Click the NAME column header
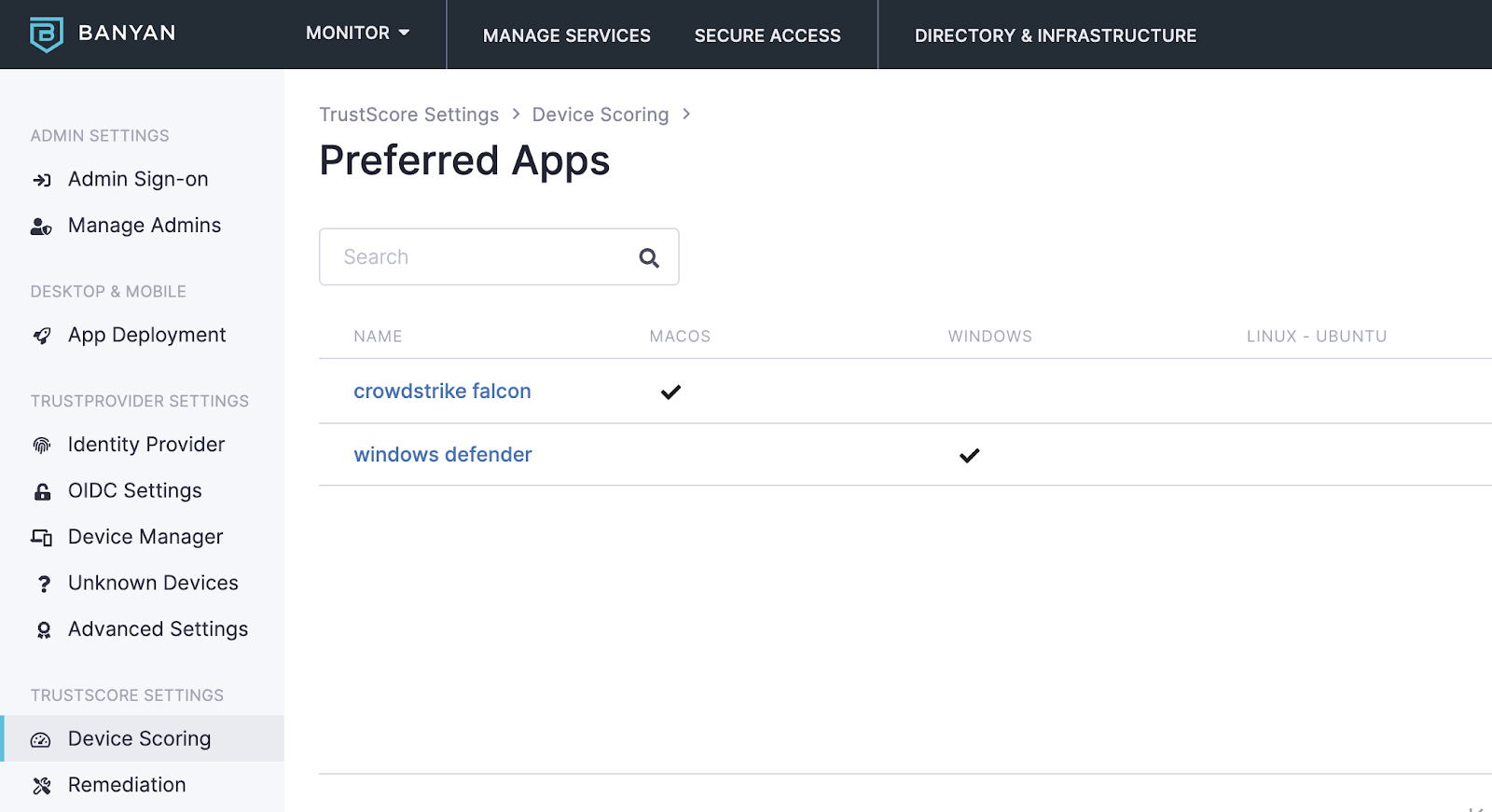The height and width of the screenshot is (812, 1492). click(x=378, y=337)
